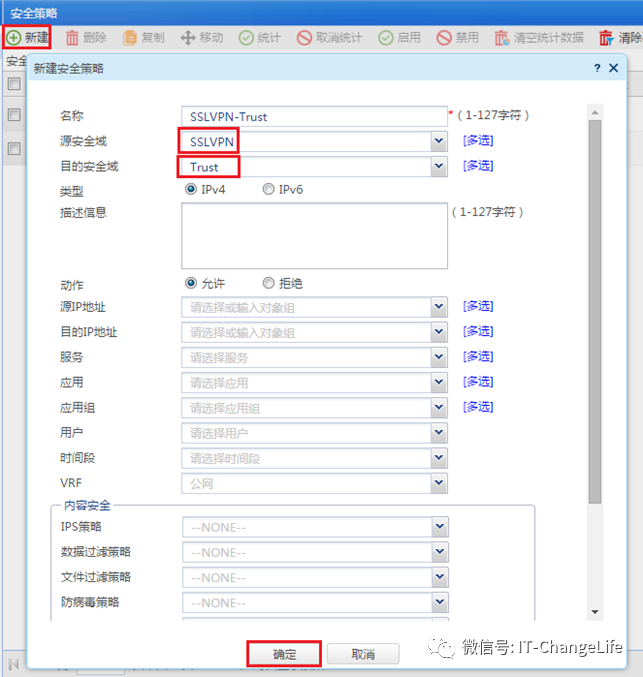Click 多选 link for 应用
The width and height of the screenshot is (643, 677).
(478, 382)
